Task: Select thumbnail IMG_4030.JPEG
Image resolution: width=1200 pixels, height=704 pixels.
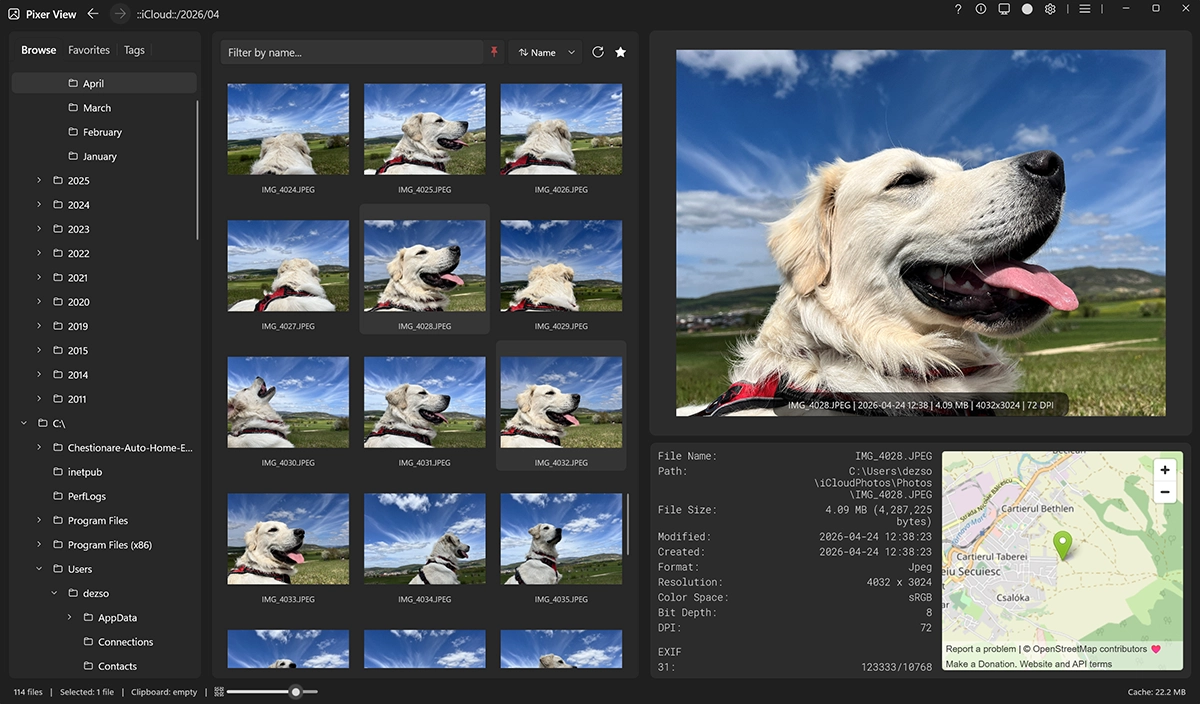Action: pos(288,402)
